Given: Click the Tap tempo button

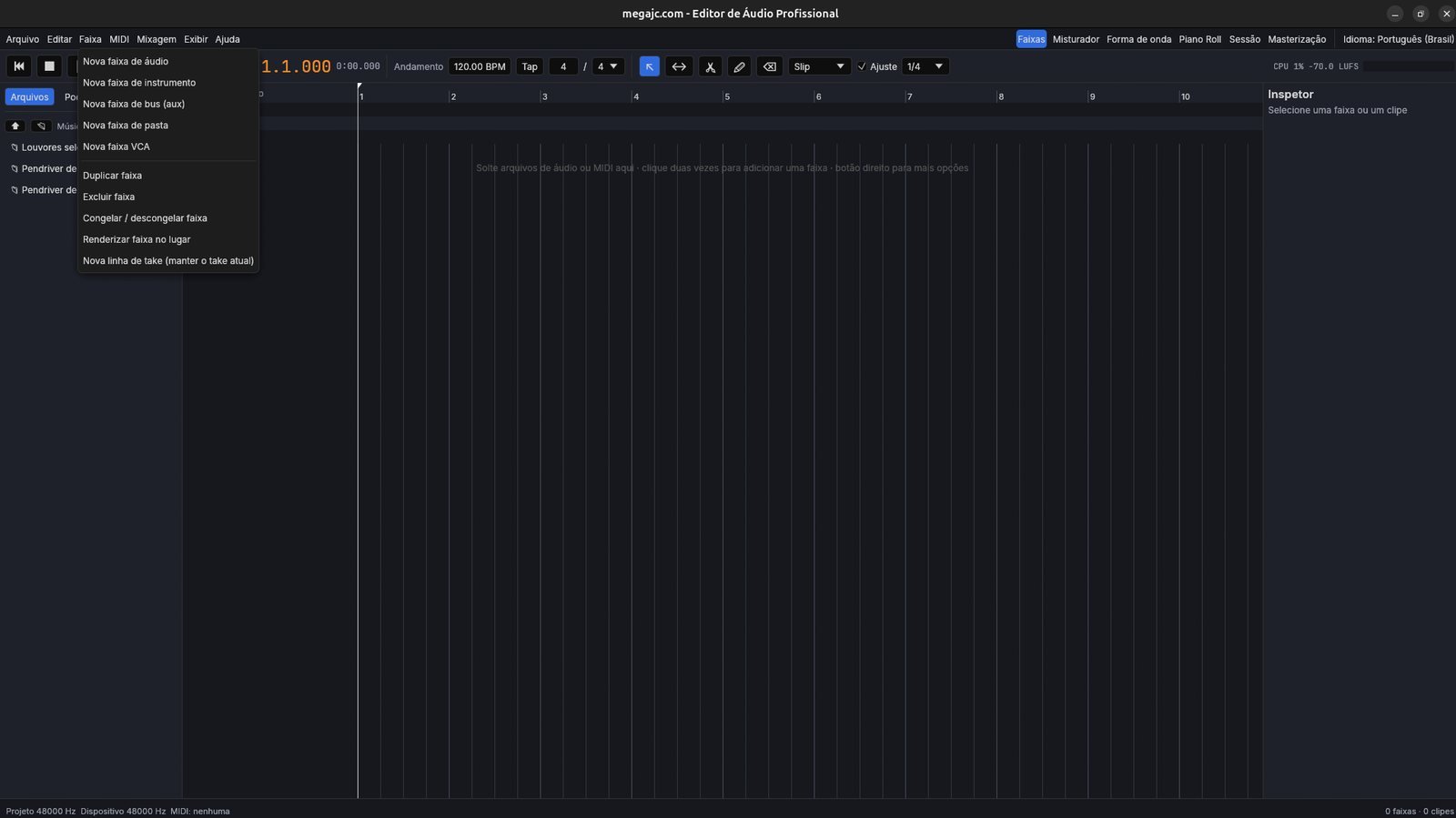Looking at the screenshot, I should pos(530,66).
